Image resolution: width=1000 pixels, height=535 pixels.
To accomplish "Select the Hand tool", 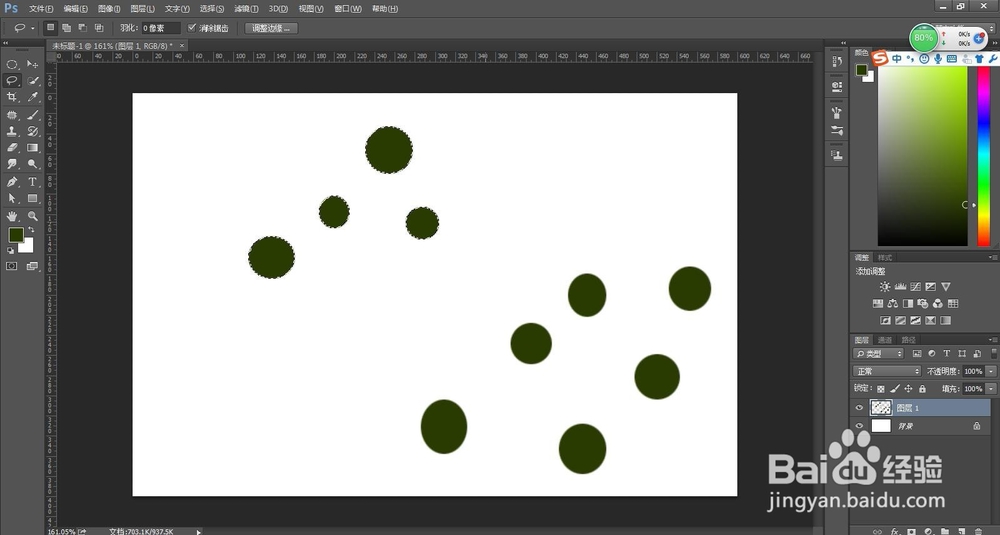I will pyautogui.click(x=11, y=216).
